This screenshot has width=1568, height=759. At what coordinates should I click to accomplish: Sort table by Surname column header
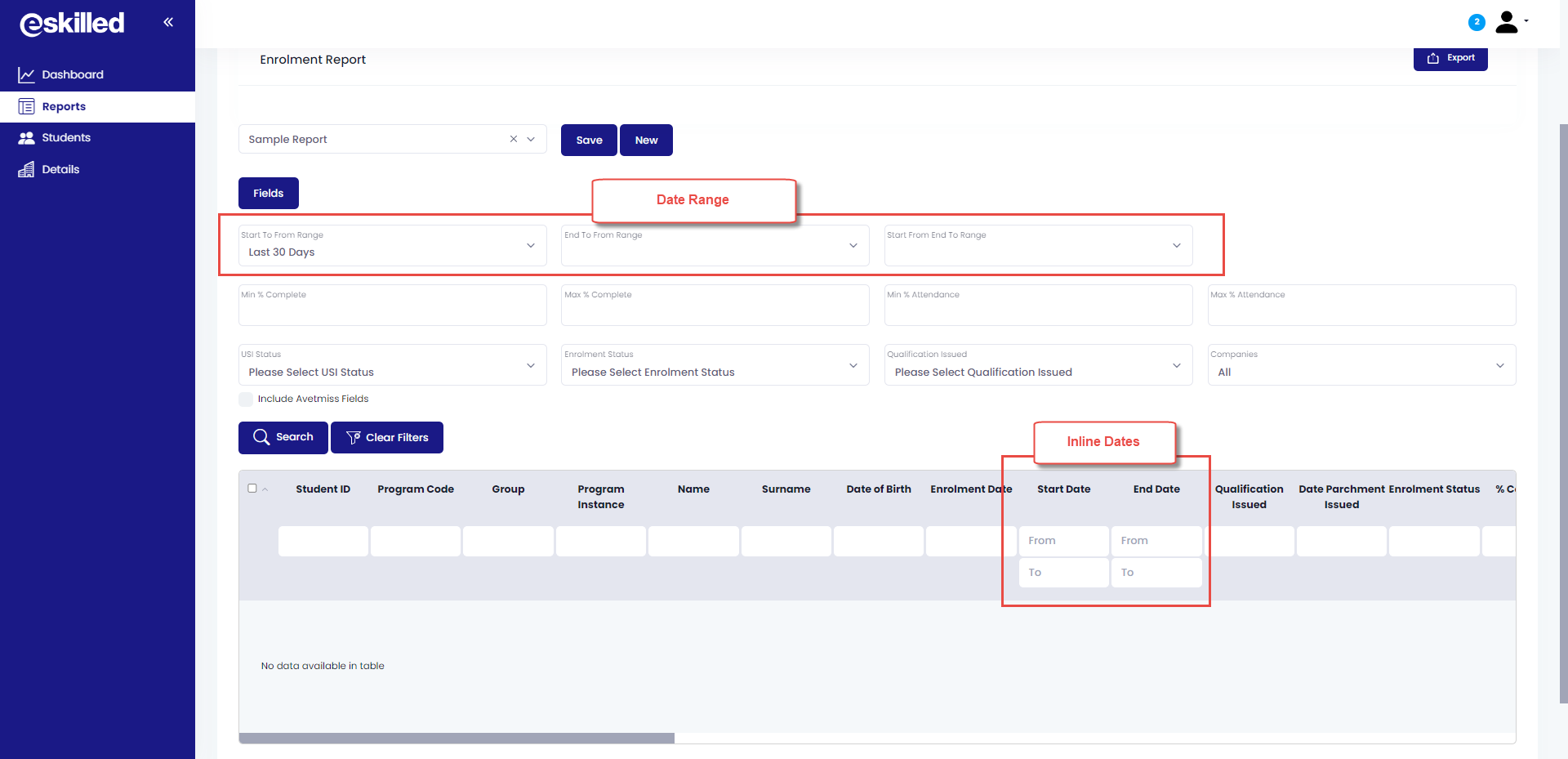point(786,489)
